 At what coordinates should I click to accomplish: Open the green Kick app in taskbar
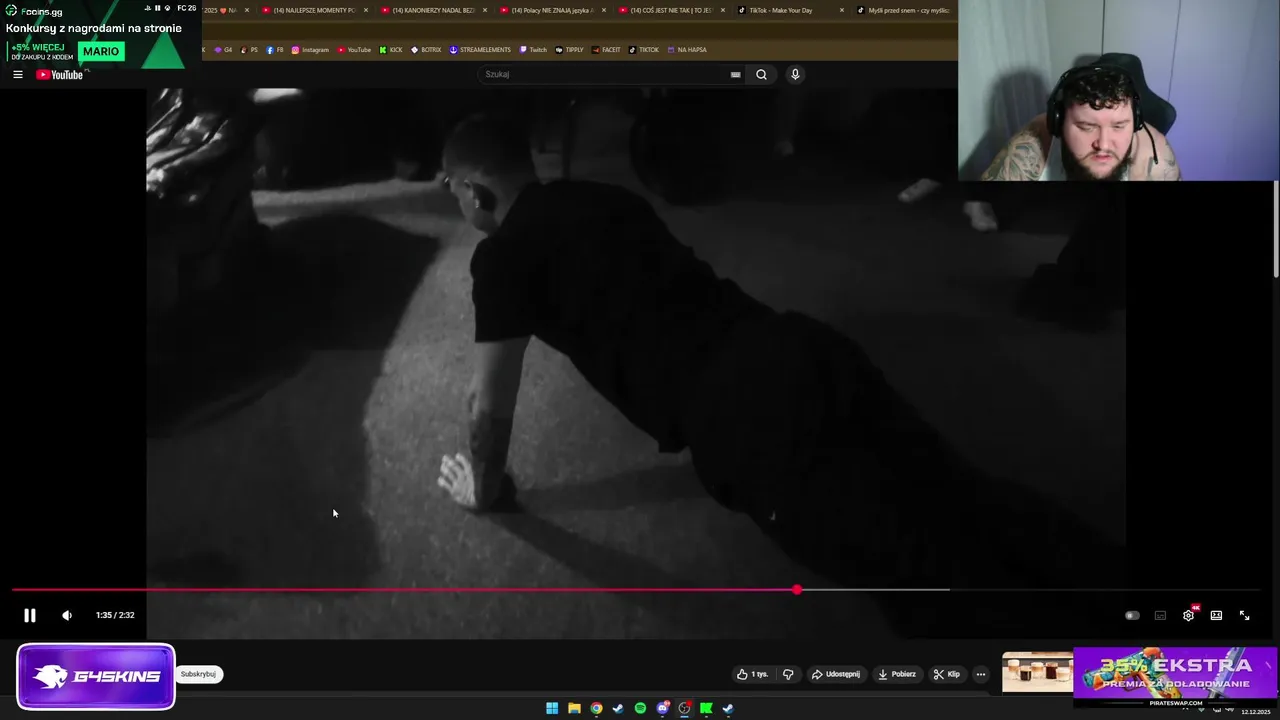[706, 708]
